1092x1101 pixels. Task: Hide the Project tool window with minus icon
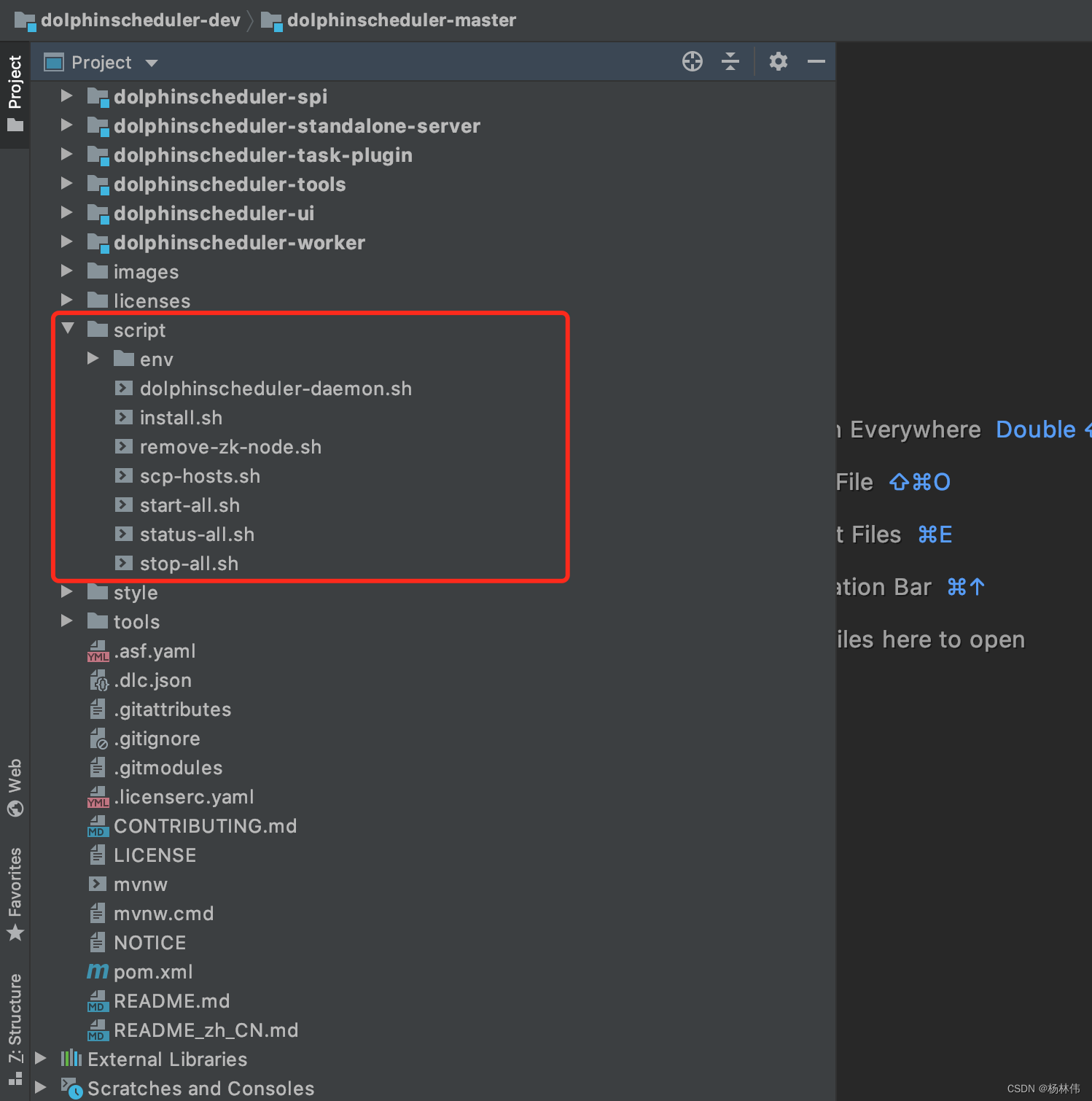816,61
